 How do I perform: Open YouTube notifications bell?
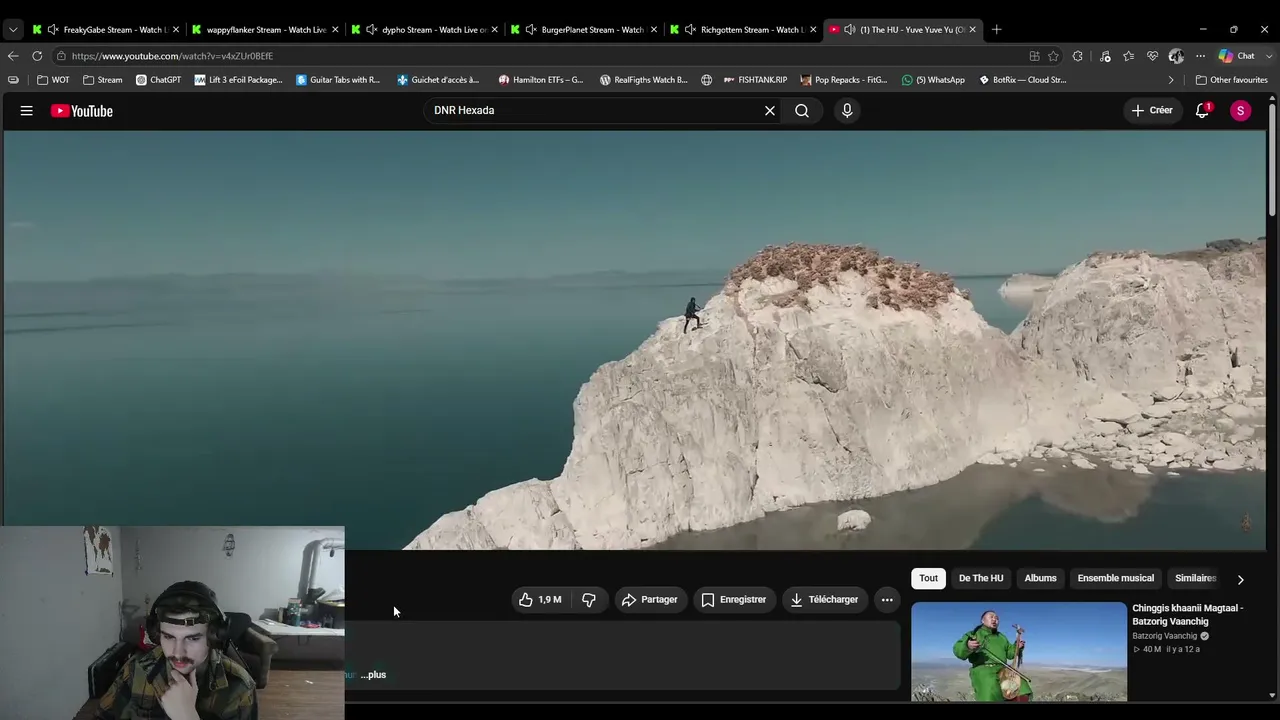click(1203, 111)
